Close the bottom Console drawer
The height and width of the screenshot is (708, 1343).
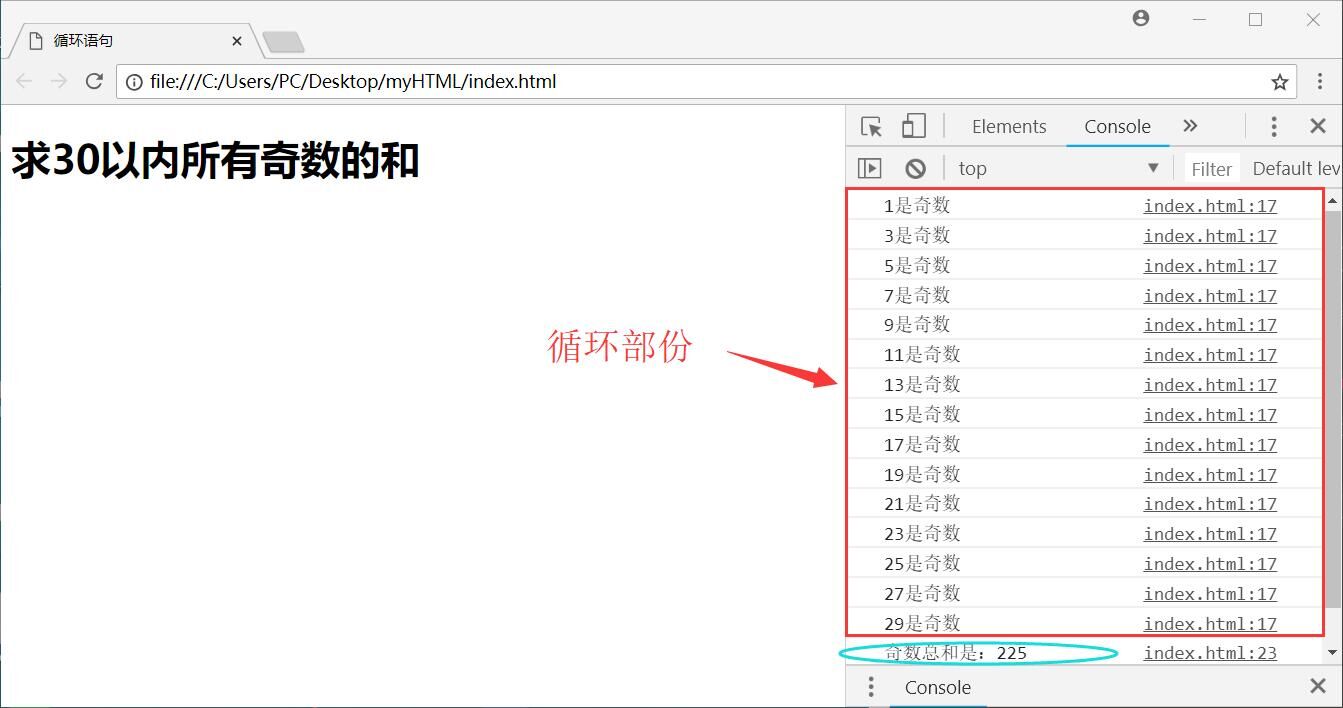pos(1318,686)
